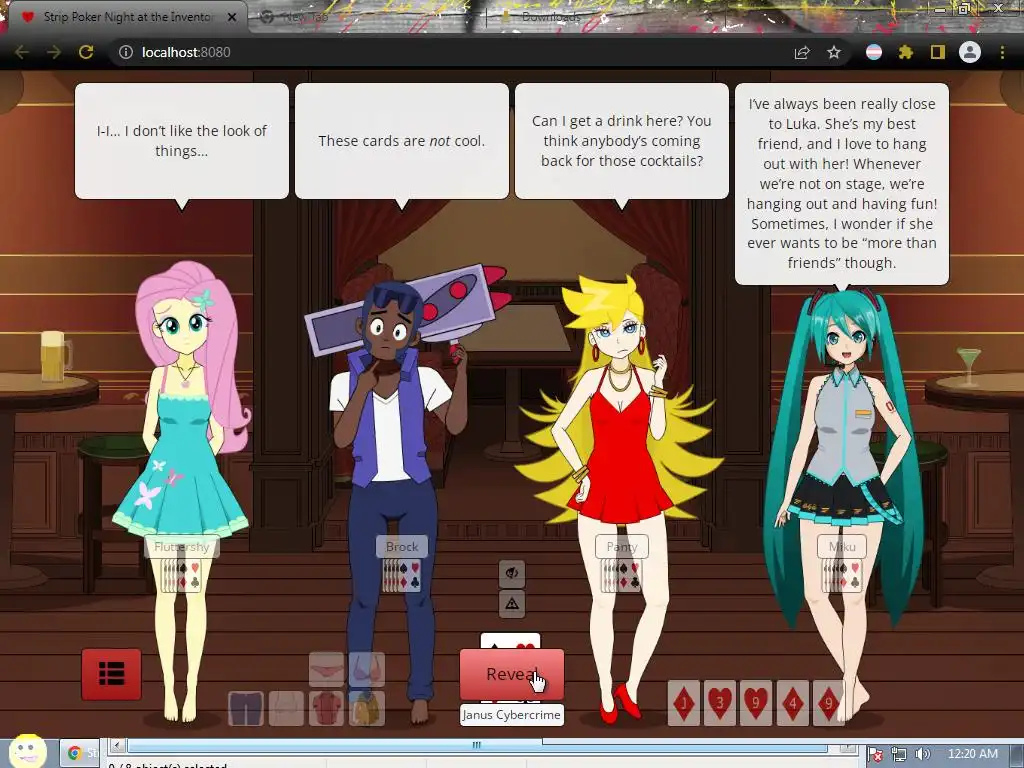The height and width of the screenshot is (768, 1024).
Task: Bookmark this page with star icon
Action: 834,52
